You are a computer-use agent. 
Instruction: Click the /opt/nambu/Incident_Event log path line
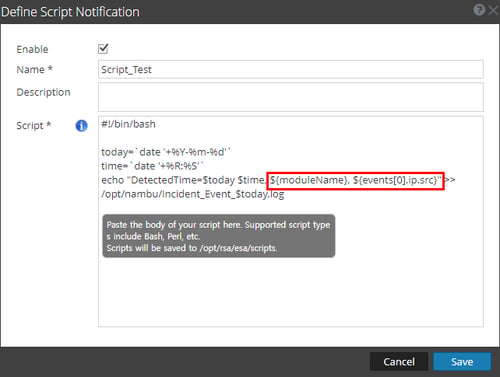(193, 194)
